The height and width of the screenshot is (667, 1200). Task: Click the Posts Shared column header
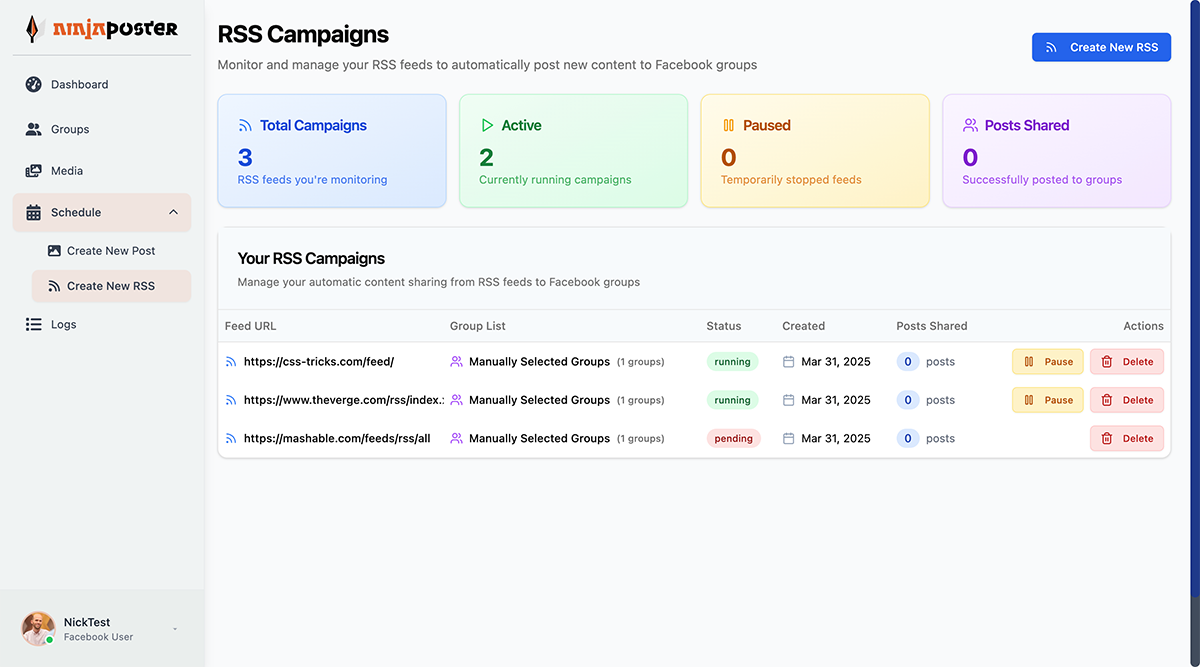(x=932, y=326)
